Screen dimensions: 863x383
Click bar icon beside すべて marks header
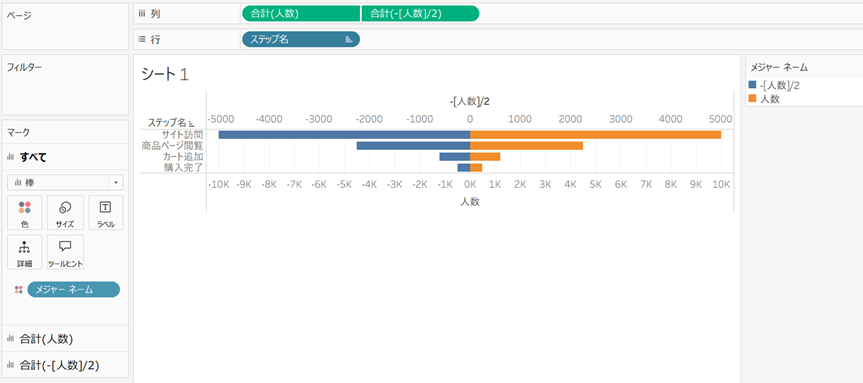pos(10,157)
